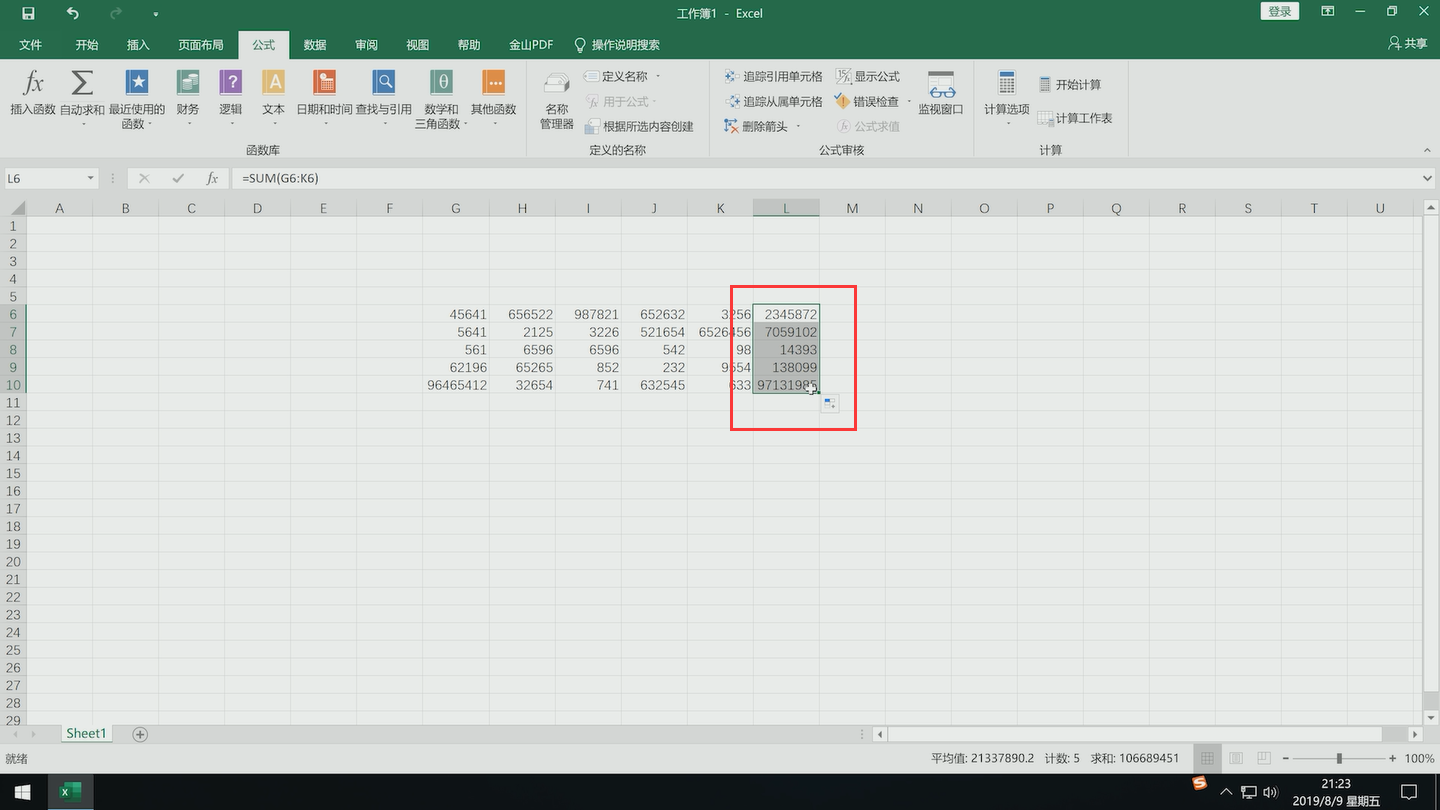This screenshot has height=810, width=1440.
Task: Click the Sign In button
Action: tap(1280, 12)
